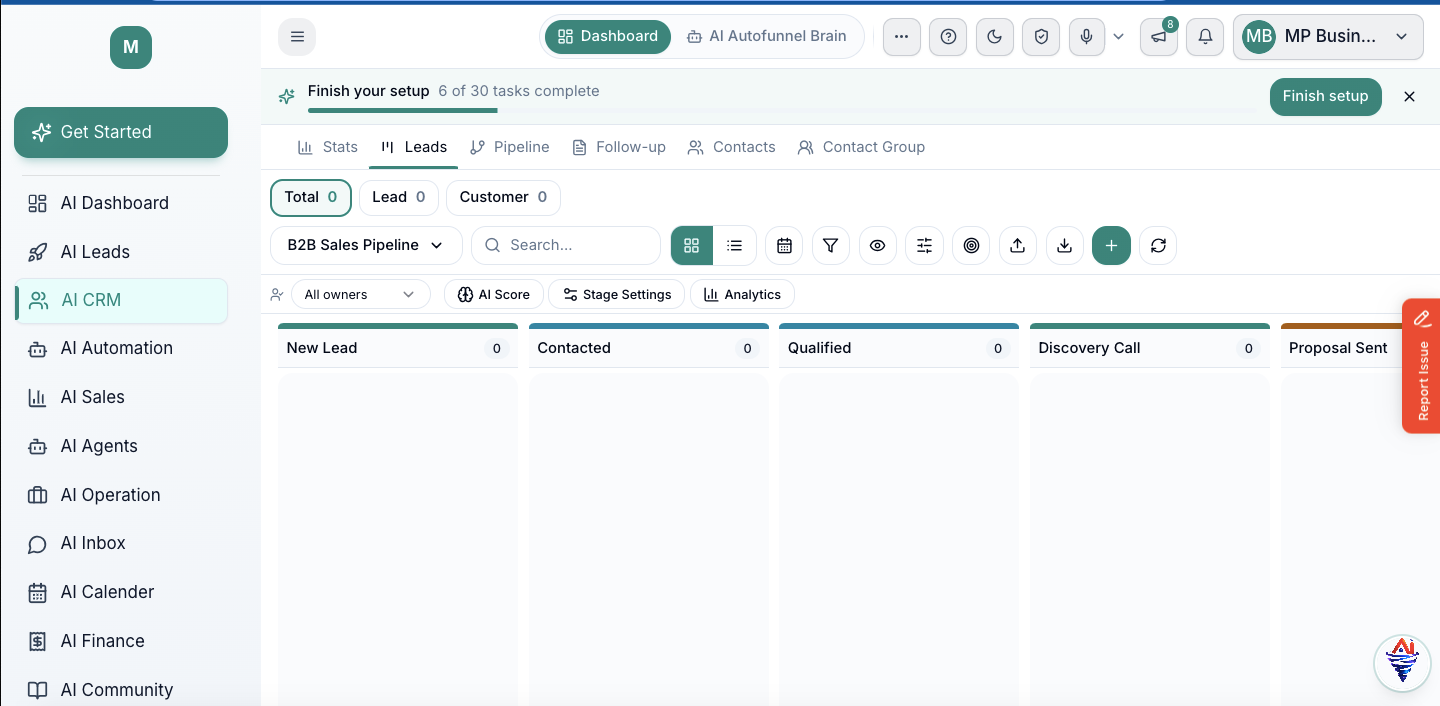Click the Discovery Call column header
This screenshot has width=1440, height=706.
click(x=1150, y=348)
